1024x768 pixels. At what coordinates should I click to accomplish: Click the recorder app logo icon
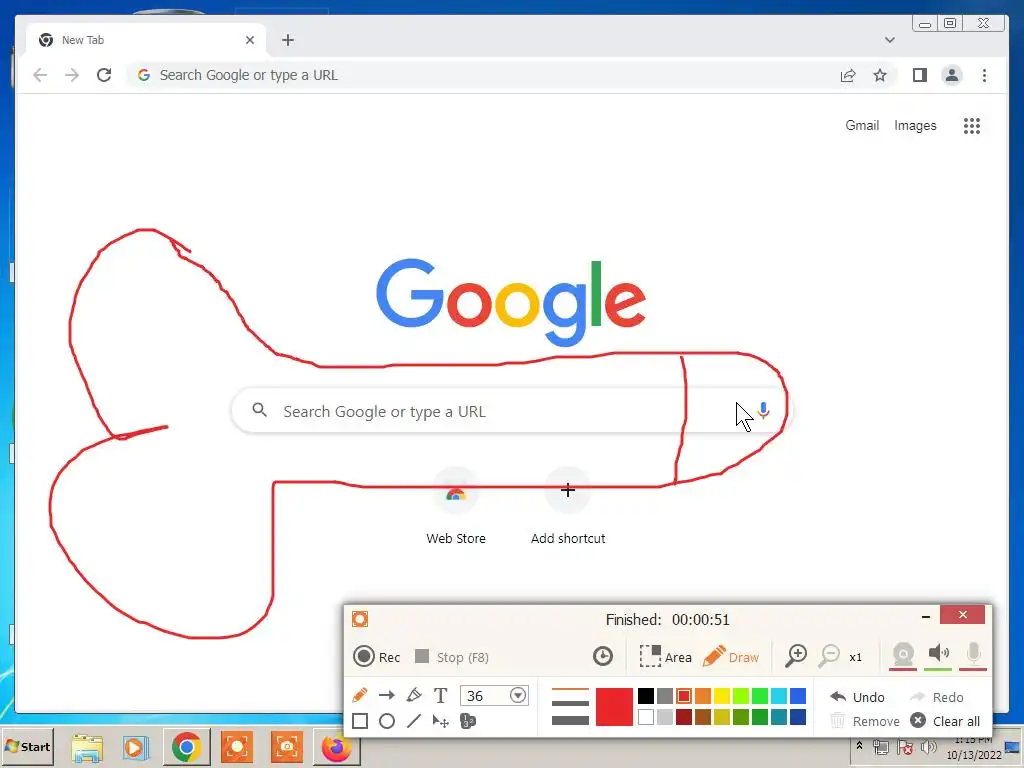pyautogui.click(x=360, y=619)
